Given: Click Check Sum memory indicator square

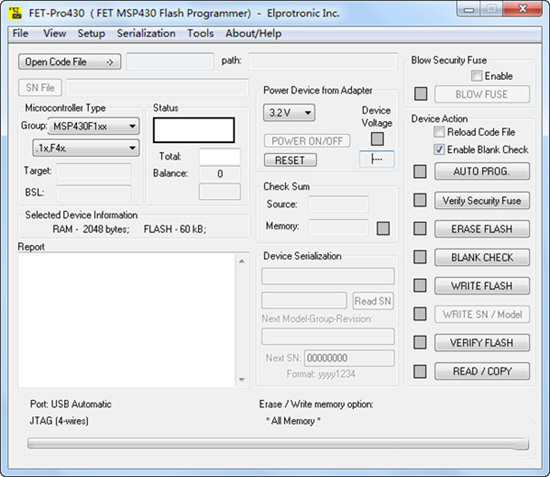Looking at the screenshot, I should tap(383, 229).
